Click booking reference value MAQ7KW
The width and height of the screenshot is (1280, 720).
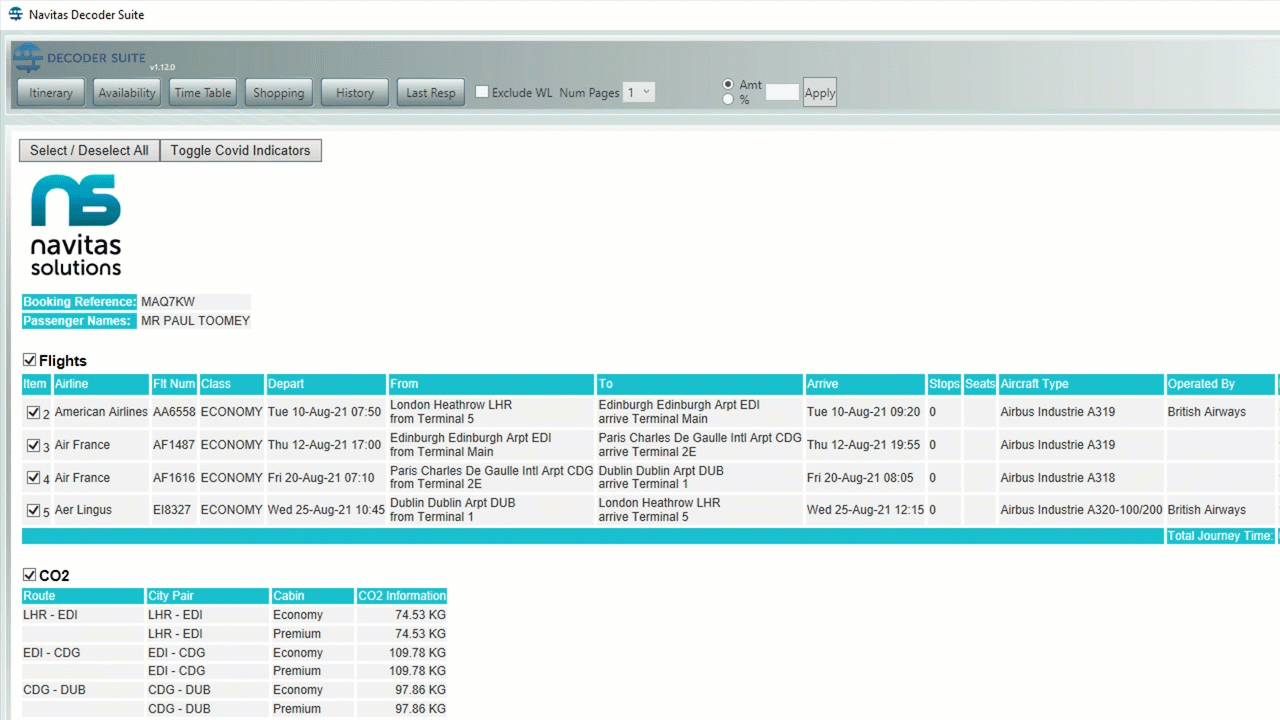168,302
